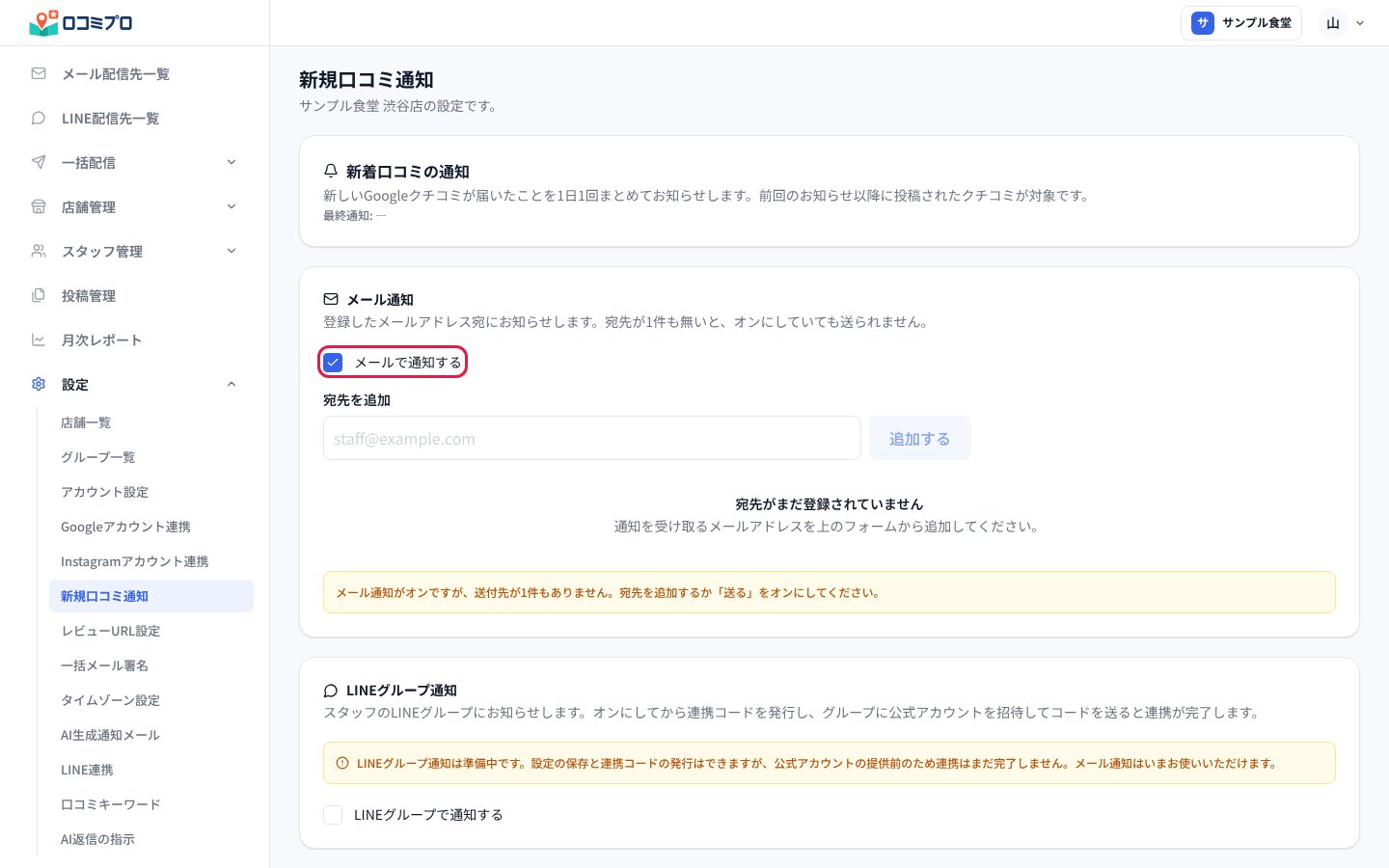Open AI返信の指示 settings page
1389x868 pixels.
pos(151,839)
